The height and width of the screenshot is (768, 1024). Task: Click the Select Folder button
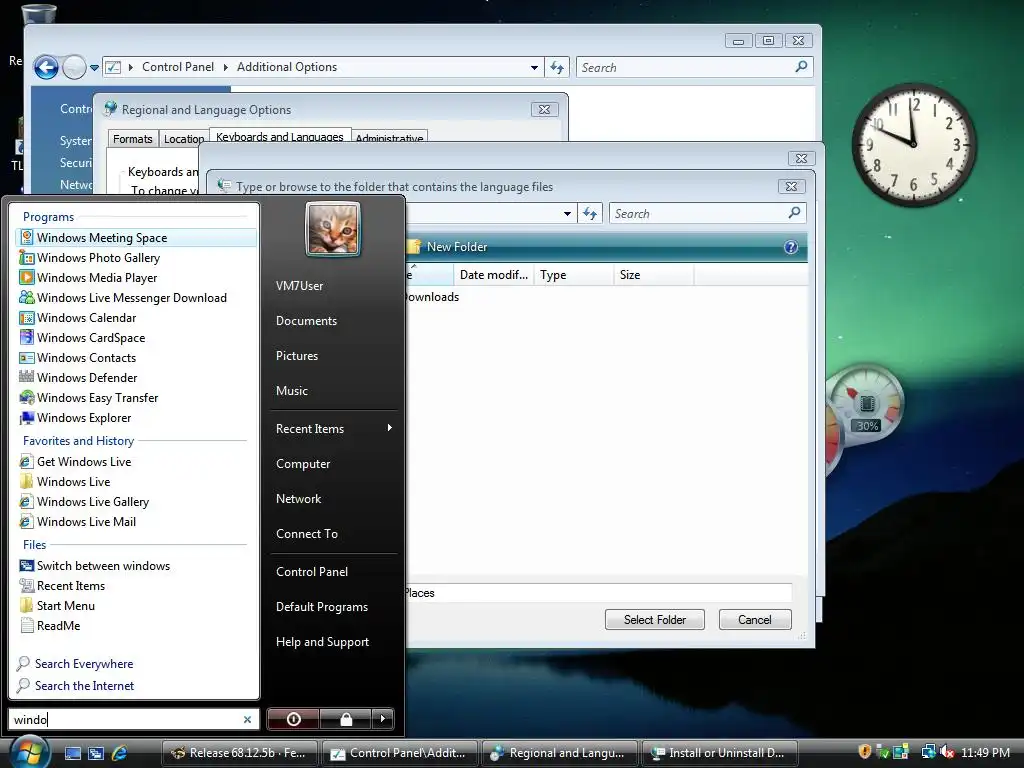tap(654, 620)
